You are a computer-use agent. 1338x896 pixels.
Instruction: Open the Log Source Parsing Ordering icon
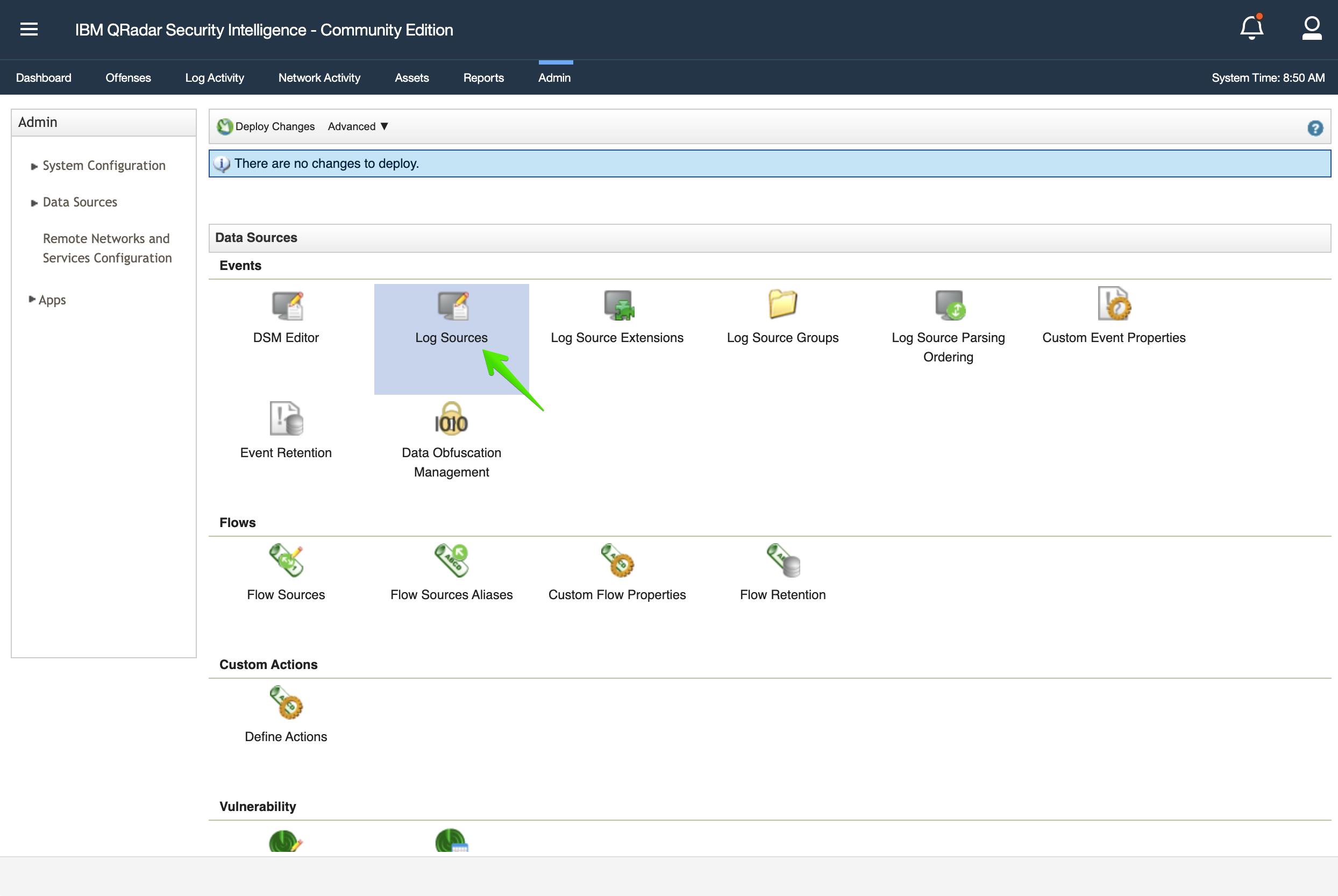pos(950,304)
